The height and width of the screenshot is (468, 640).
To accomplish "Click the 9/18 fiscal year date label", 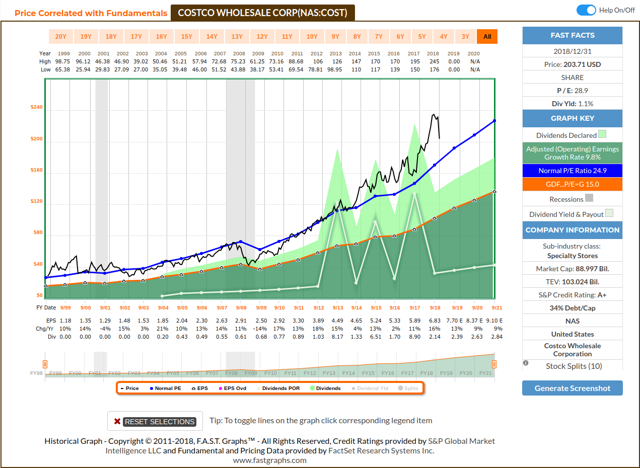I will point(435,308).
